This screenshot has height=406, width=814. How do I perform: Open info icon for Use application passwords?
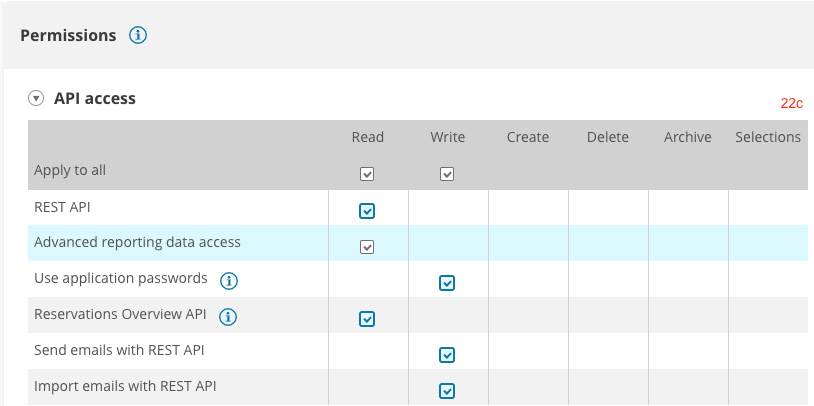click(x=229, y=280)
